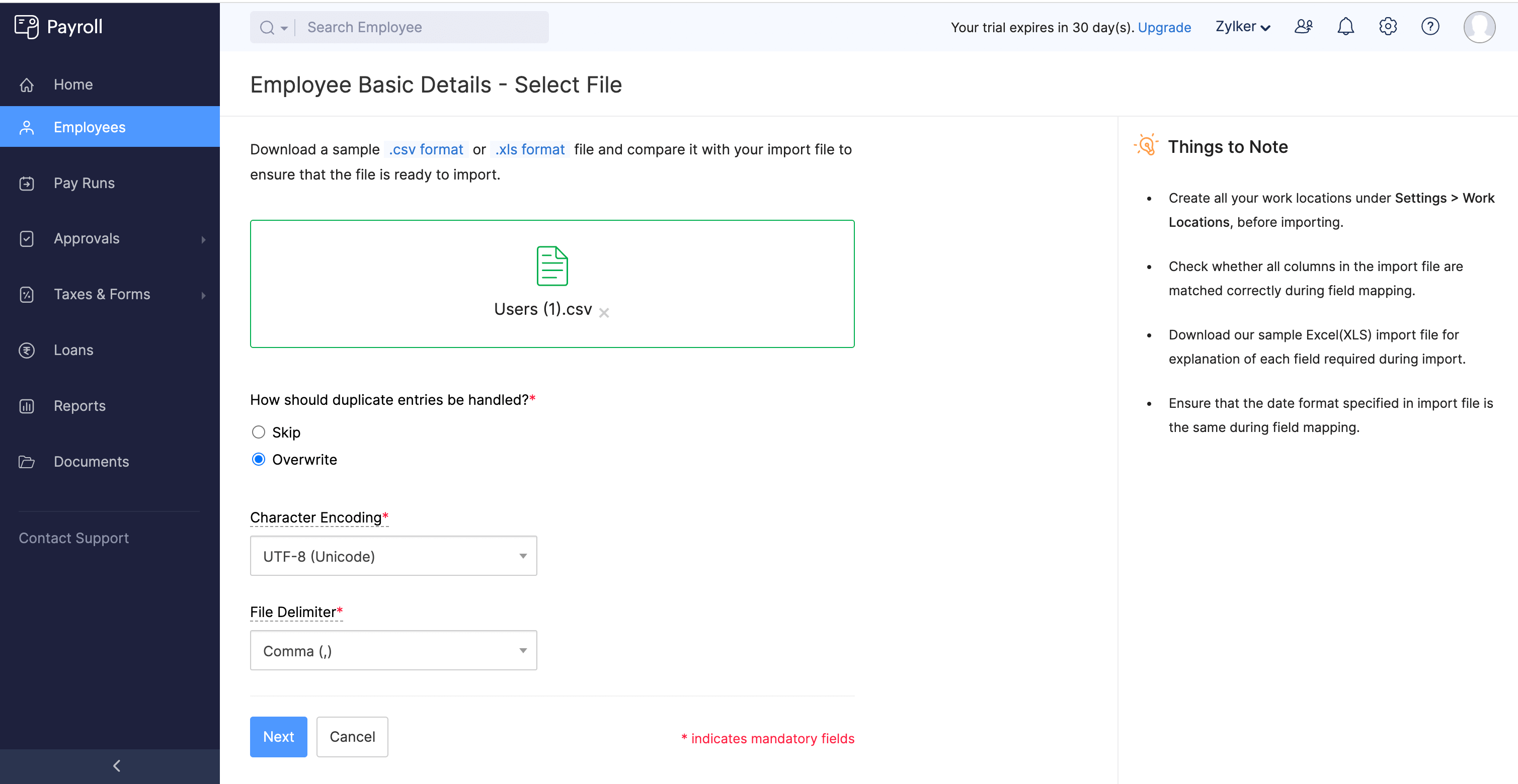Open the settings gear icon

pos(1388,27)
